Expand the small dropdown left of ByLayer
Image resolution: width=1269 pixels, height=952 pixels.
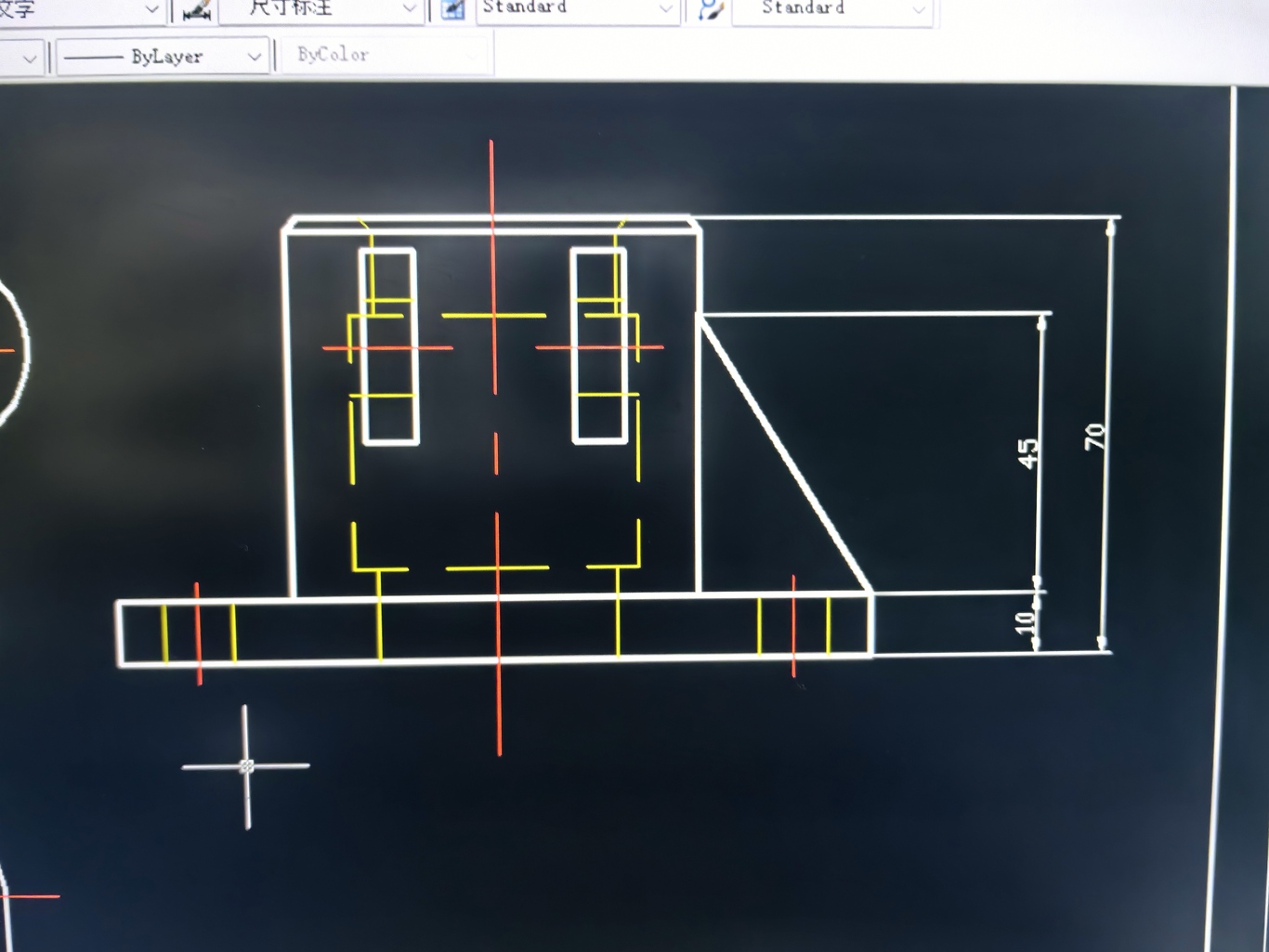[x=22, y=58]
